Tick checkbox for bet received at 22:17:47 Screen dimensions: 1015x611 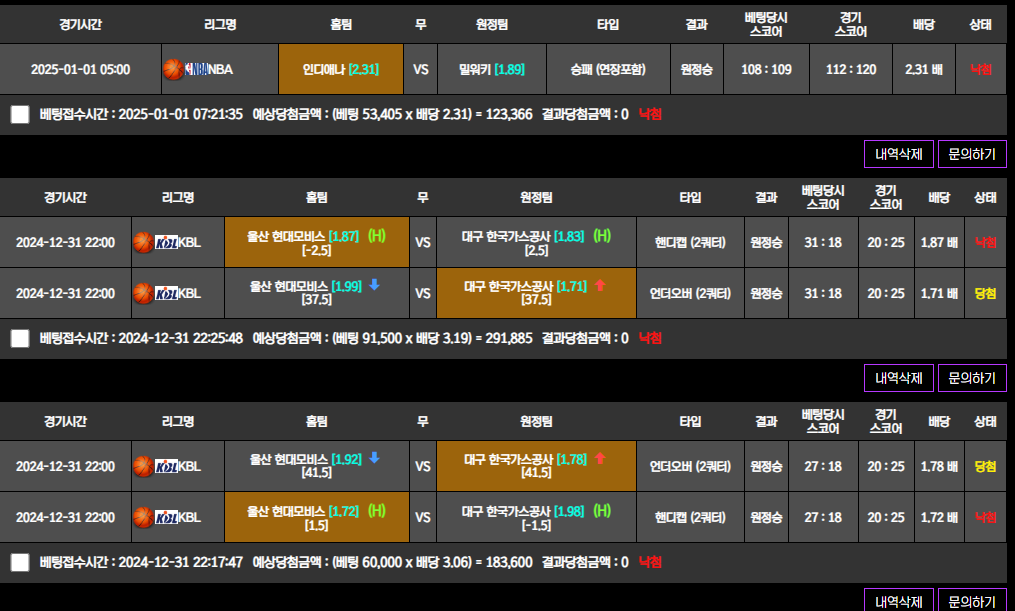click(x=20, y=562)
